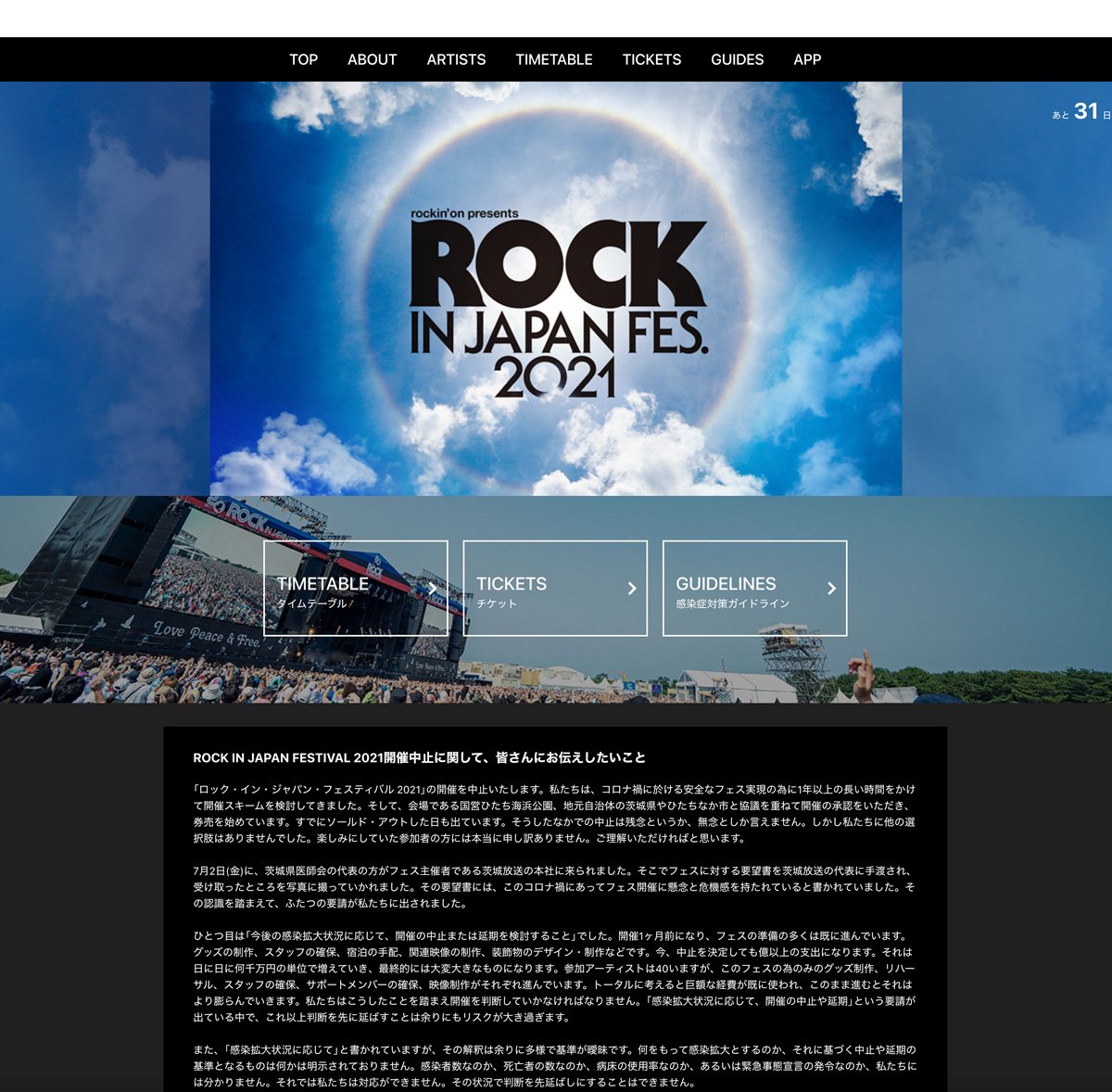The width and height of the screenshot is (1112, 1092).
Task: Click the chevron arrow on the TICKETS card
Action: tap(632, 589)
